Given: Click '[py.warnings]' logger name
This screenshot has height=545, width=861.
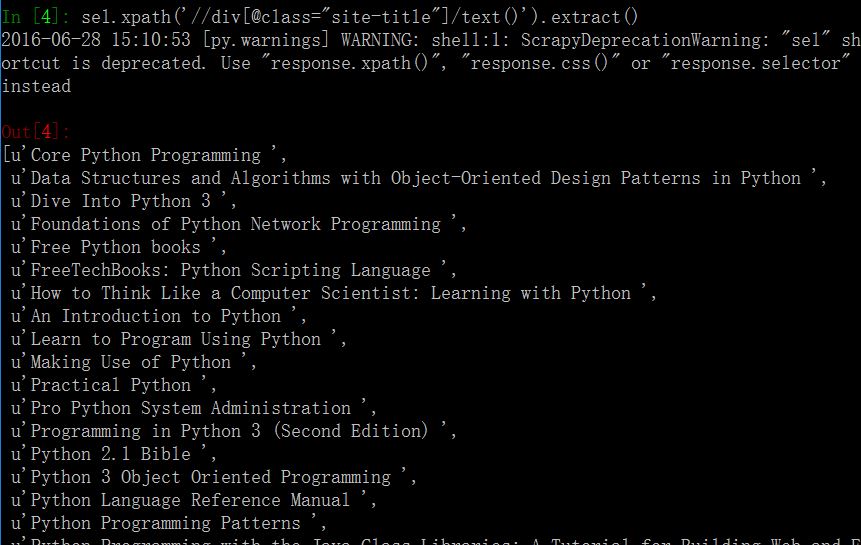Looking at the screenshot, I should click(266, 40).
